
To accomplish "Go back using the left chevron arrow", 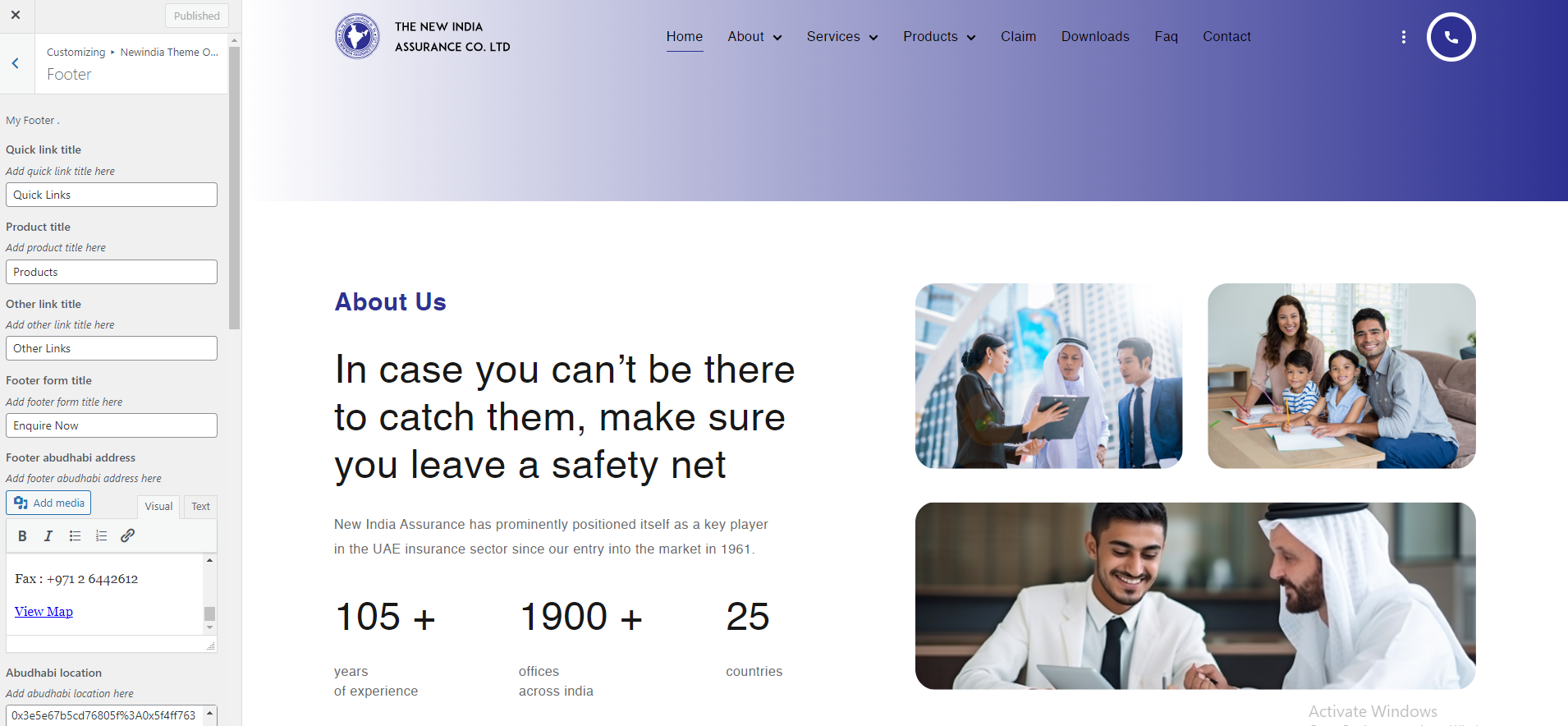I will [x=16, y=63].
